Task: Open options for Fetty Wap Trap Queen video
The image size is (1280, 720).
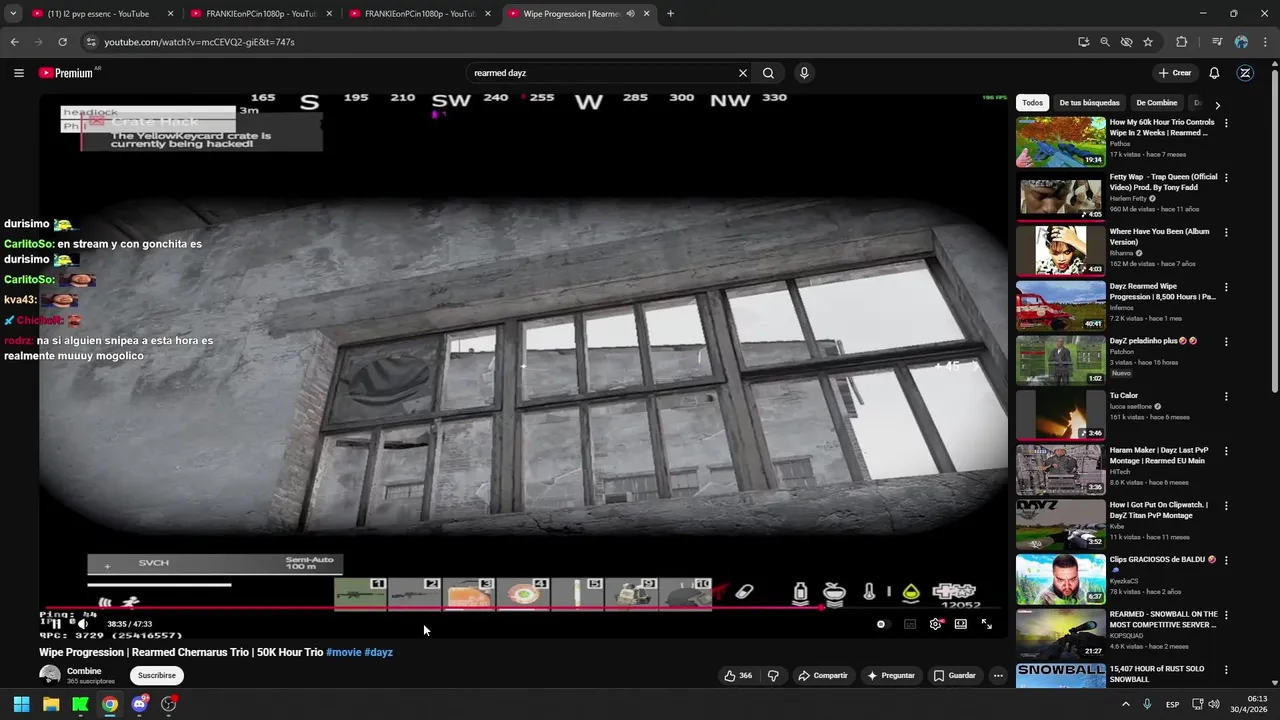Action: click(1226, 178)
